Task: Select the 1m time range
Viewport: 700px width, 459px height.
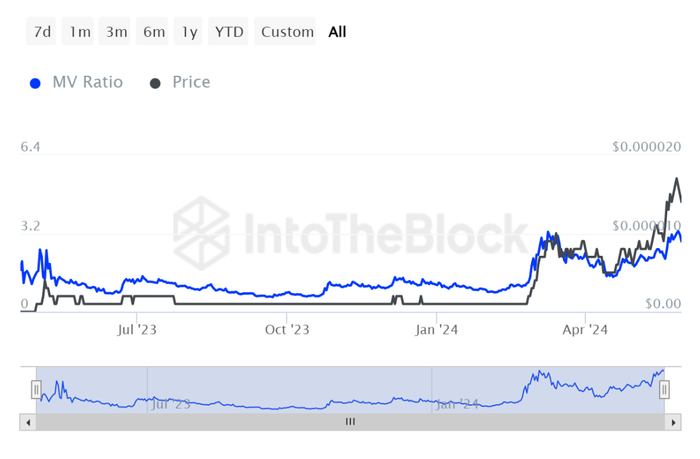Action: click(78, 31)
